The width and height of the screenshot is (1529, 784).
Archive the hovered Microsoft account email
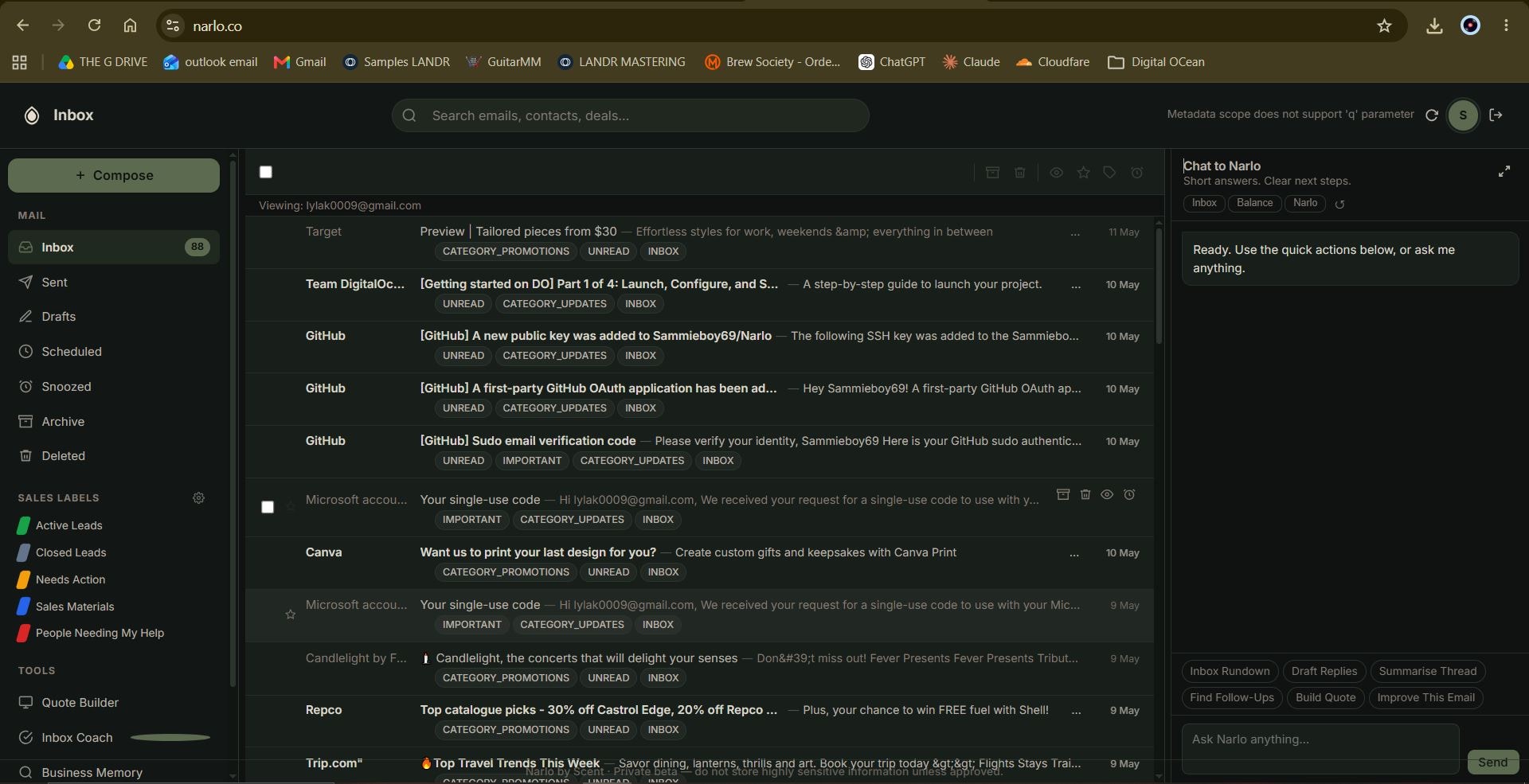coord(1062,494)
